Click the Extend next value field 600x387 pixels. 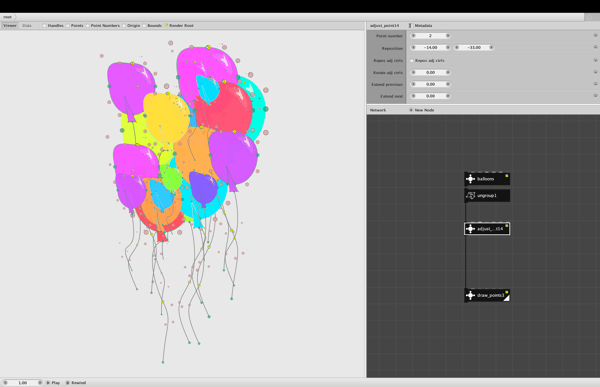(430, 96)
